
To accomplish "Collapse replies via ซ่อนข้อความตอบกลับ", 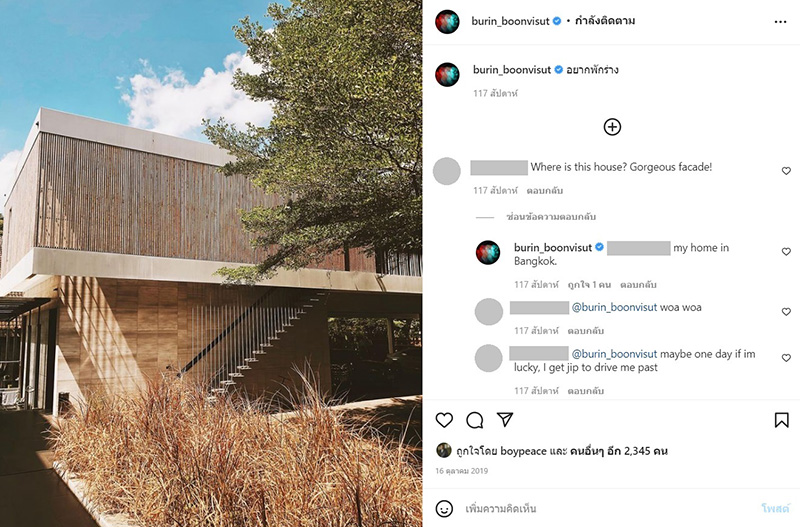I will 551,217.
